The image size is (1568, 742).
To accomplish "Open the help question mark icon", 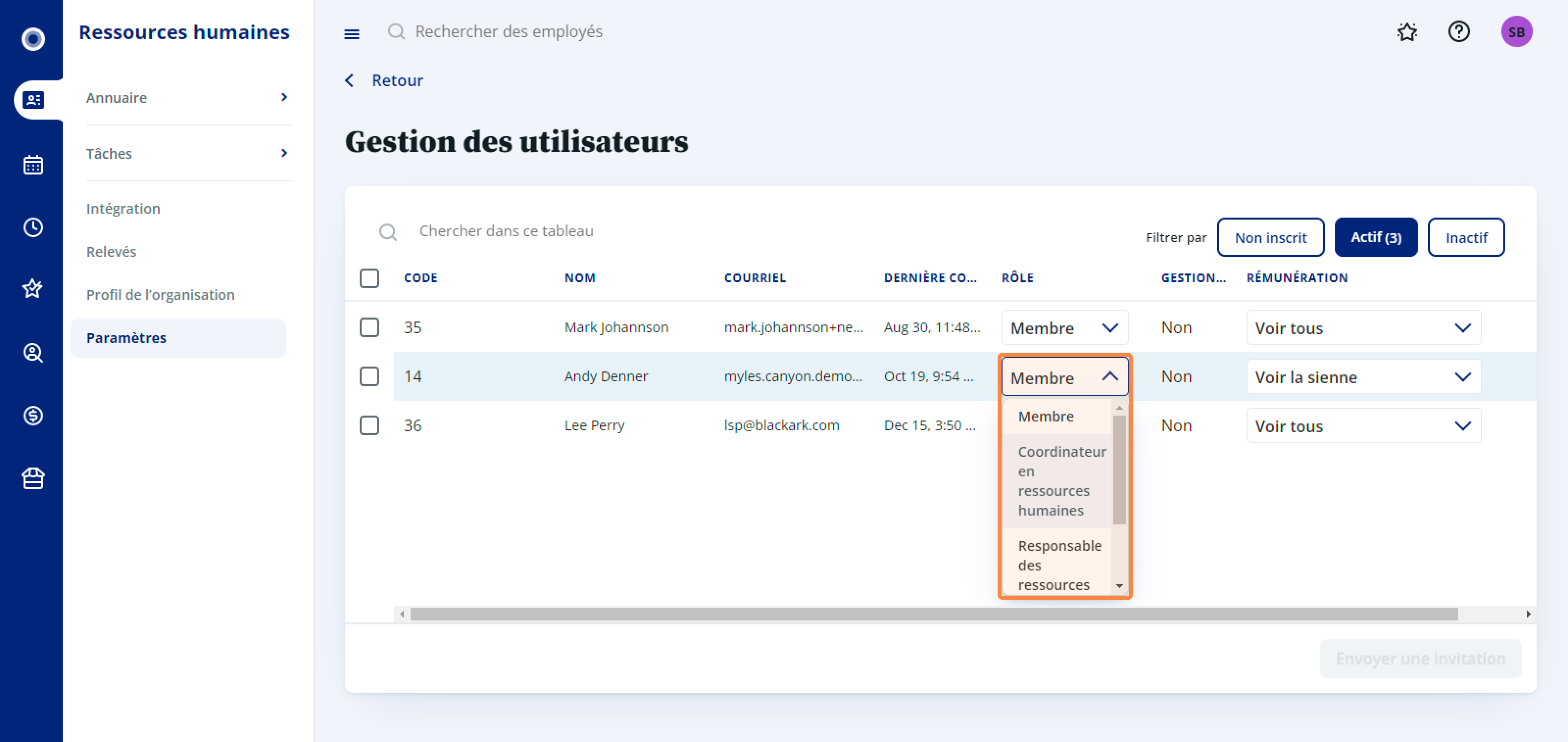I will click(1459, 31).
